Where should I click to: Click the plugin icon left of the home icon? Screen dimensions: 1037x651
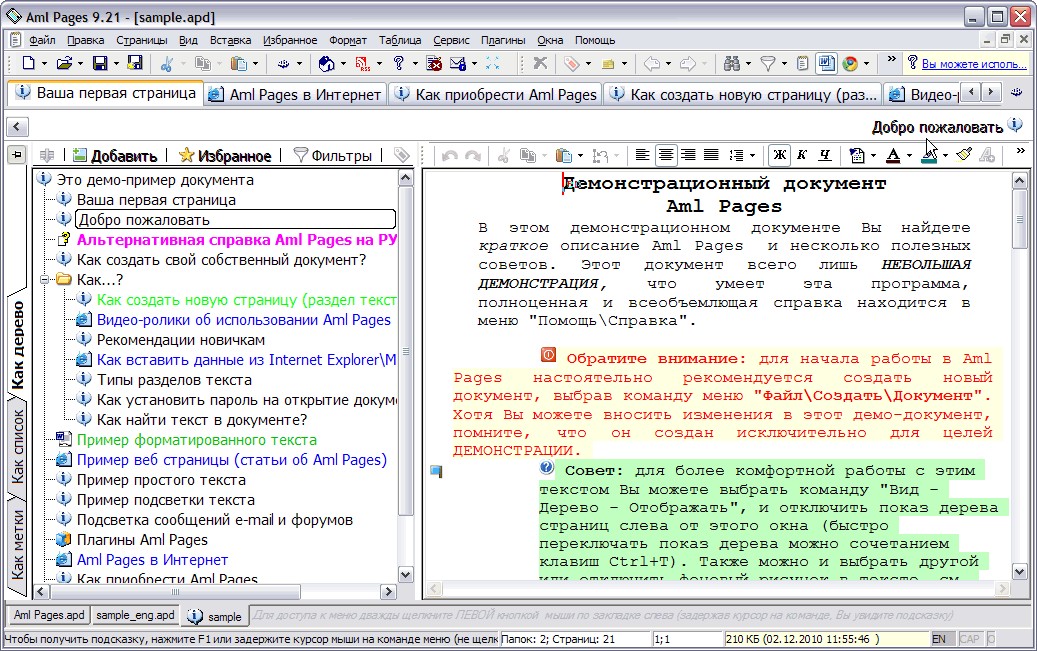[284, 64]
